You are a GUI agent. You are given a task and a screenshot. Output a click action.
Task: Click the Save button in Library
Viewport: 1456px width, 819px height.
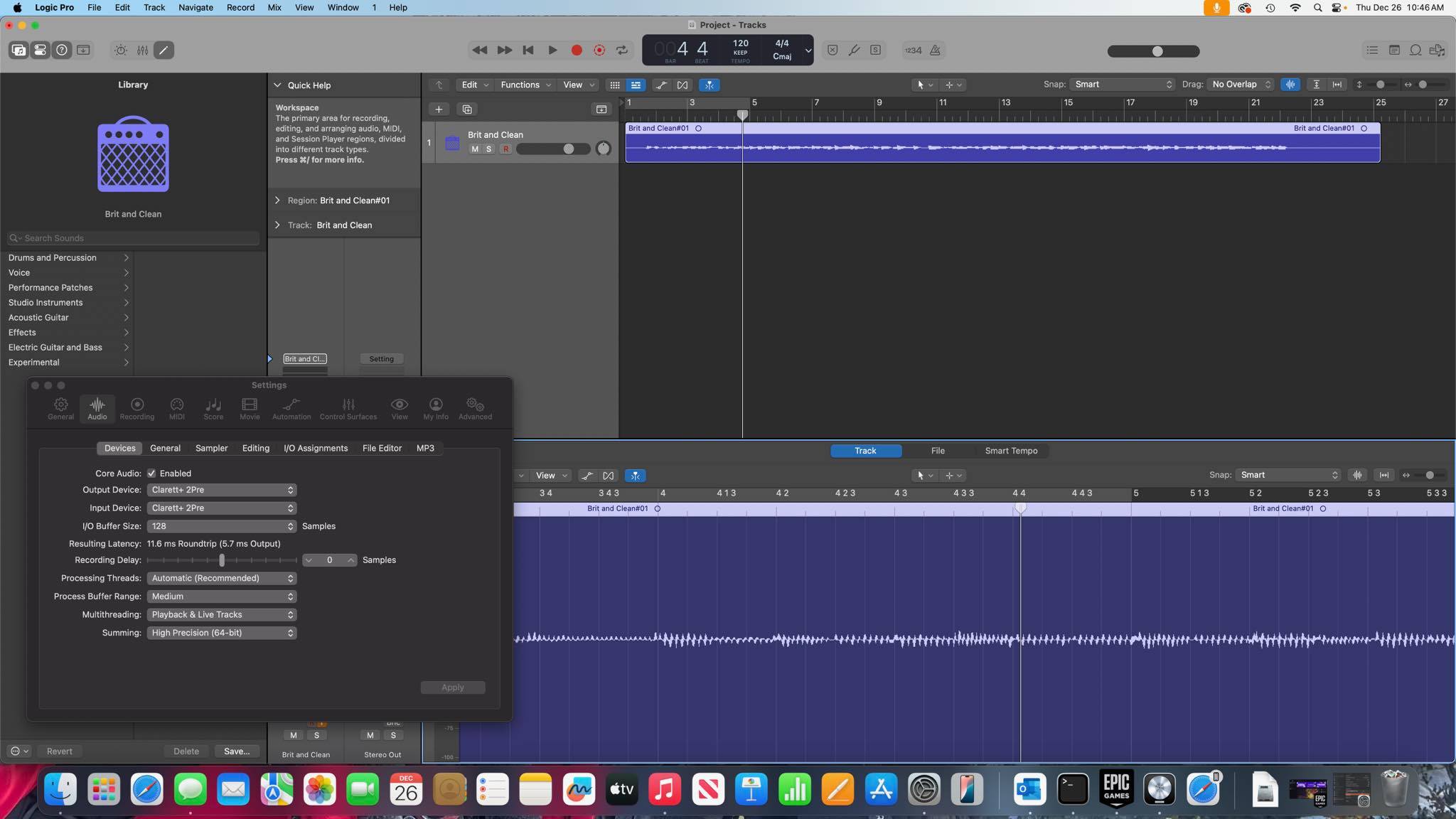[x=237, y=751]
